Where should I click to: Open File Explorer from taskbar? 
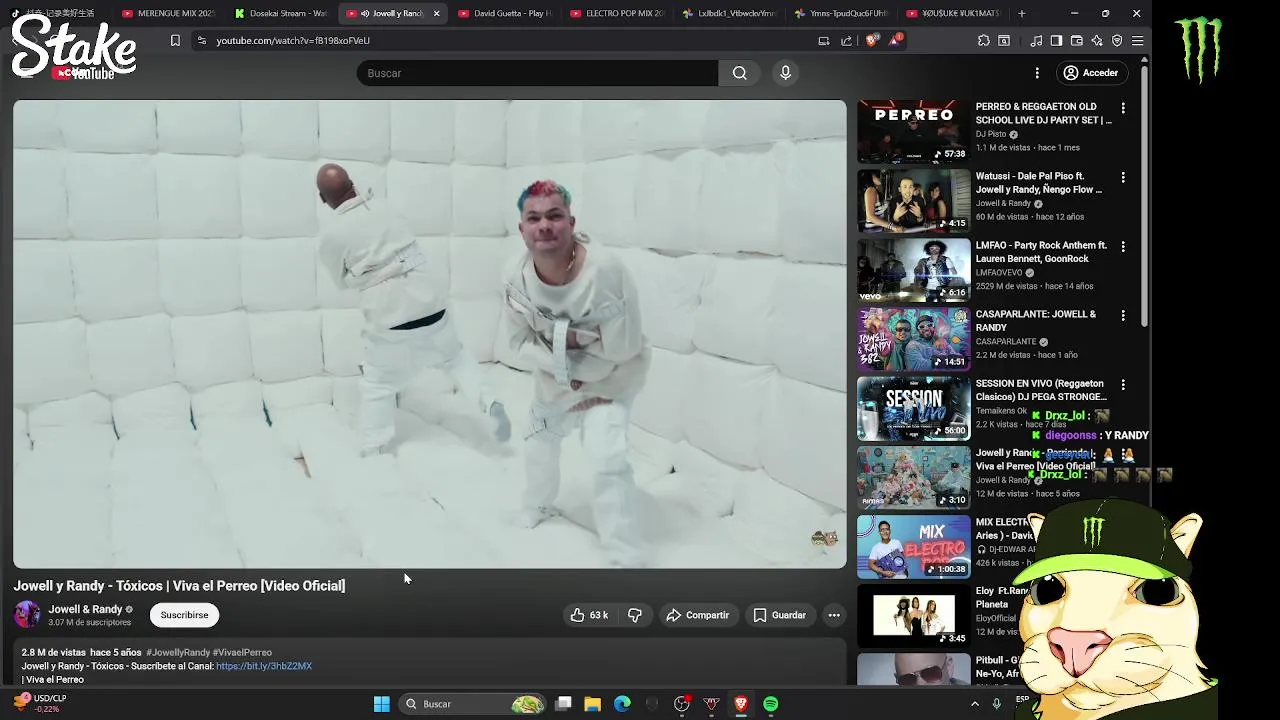point(592,704)
